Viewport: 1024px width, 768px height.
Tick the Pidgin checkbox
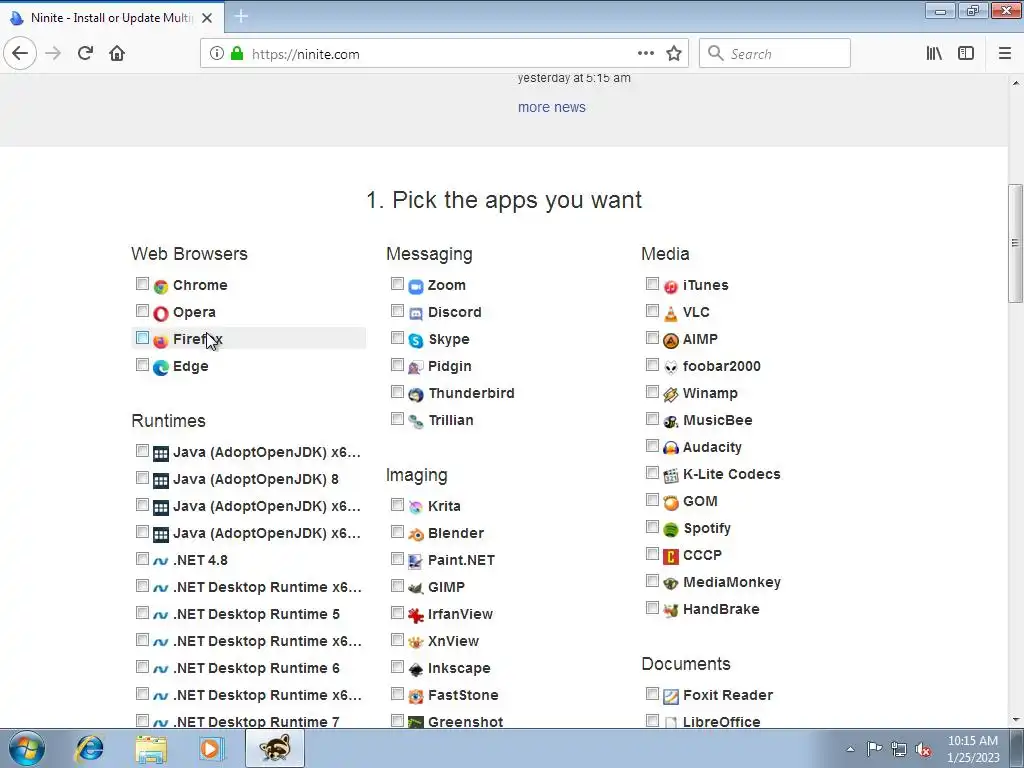point(397,364)
